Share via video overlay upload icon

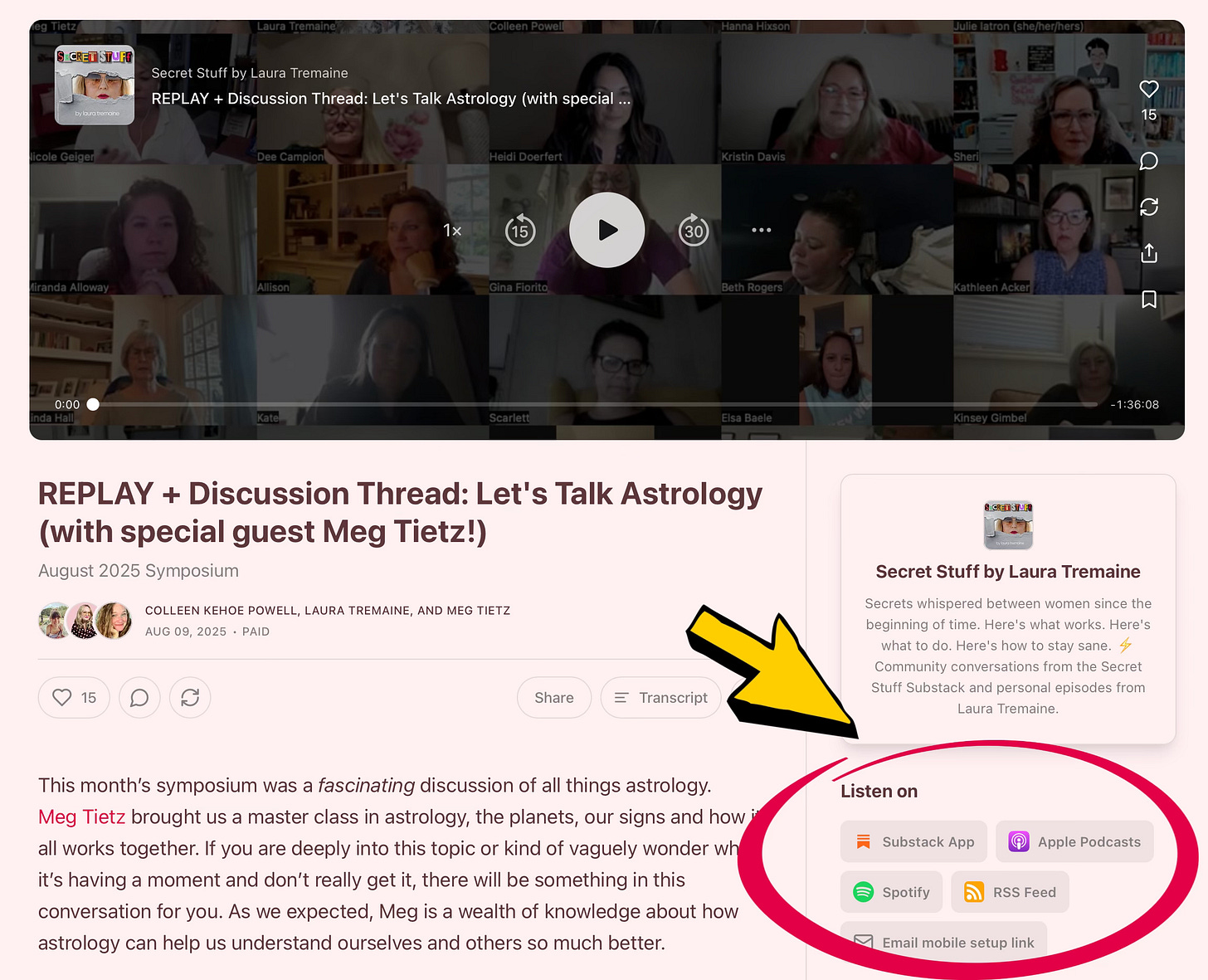coord(1149,253)
